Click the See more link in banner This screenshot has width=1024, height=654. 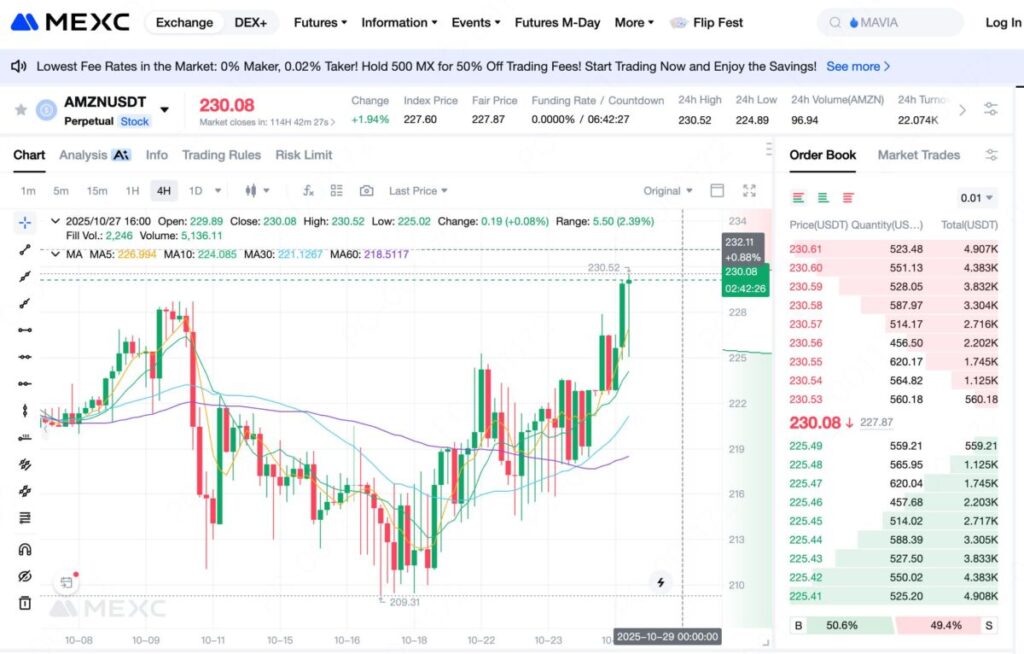[x=857, y=66]
